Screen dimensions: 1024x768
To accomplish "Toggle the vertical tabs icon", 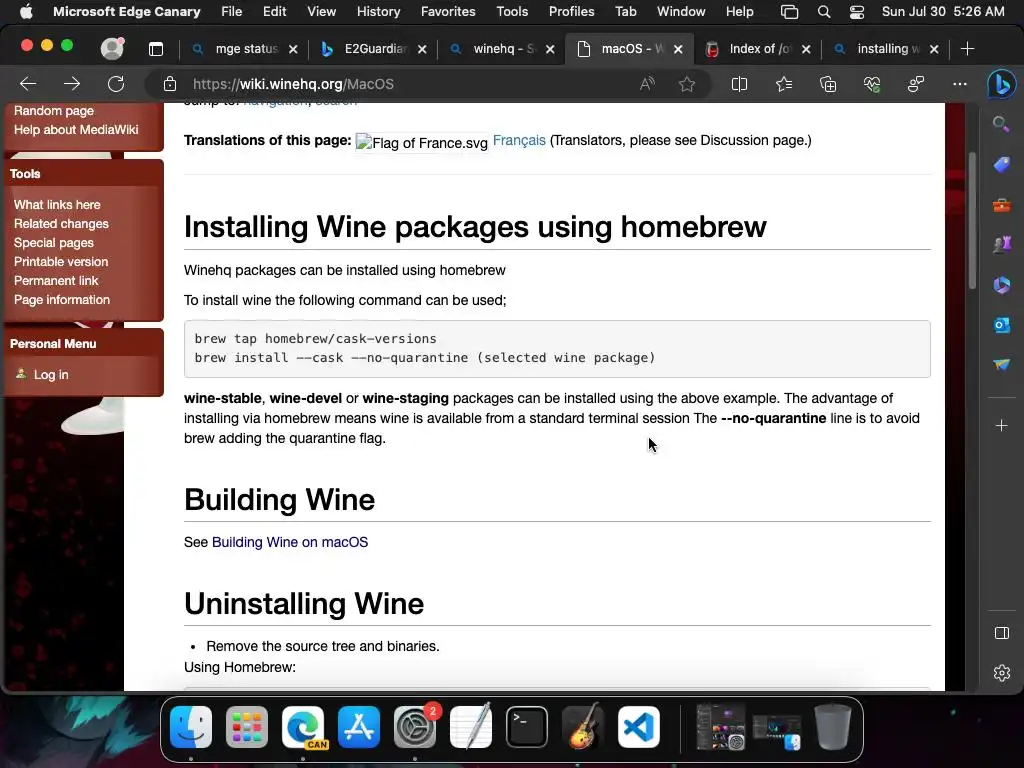I will tap(155, 49).
